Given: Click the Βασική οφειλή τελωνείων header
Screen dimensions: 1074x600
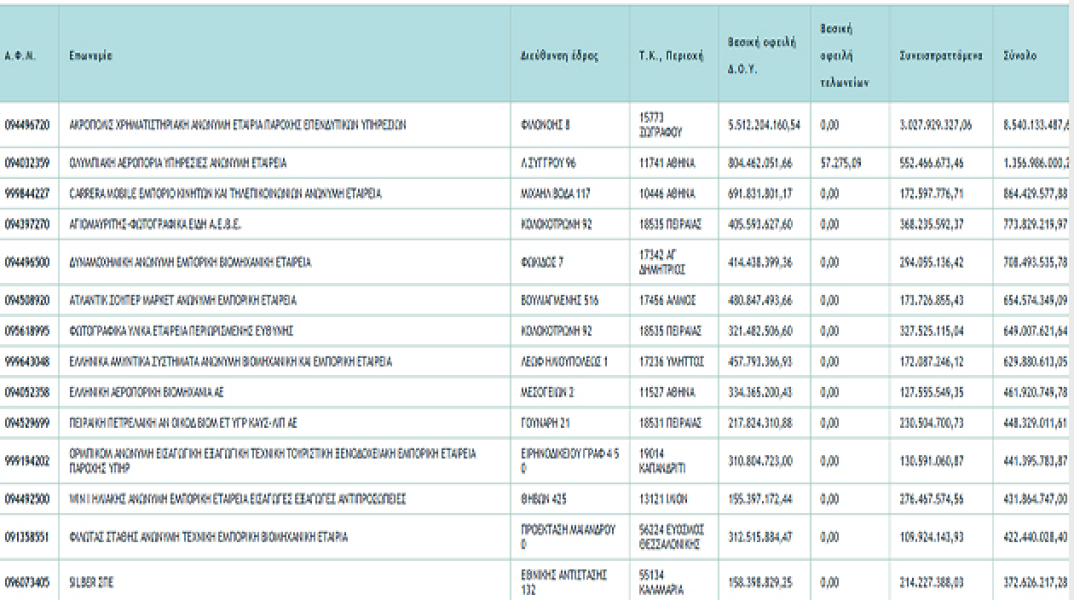Looking at the screenshot, I should click(845, 55).
